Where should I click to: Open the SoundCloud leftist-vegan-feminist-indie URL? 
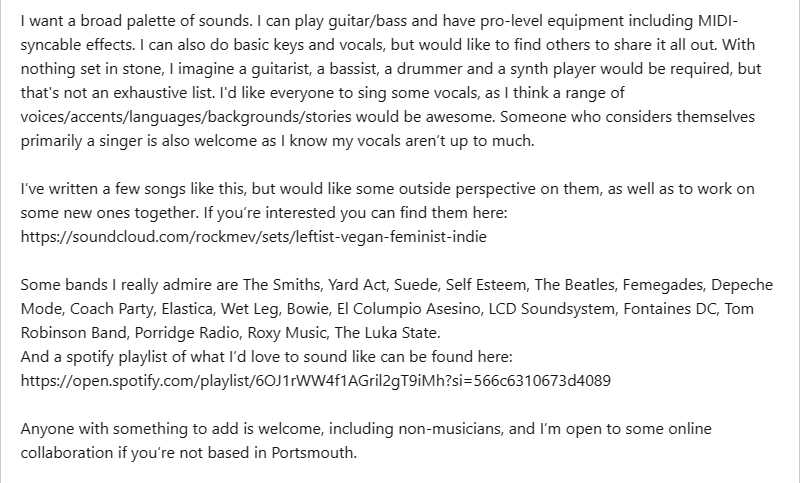click(x=253, y=237)
